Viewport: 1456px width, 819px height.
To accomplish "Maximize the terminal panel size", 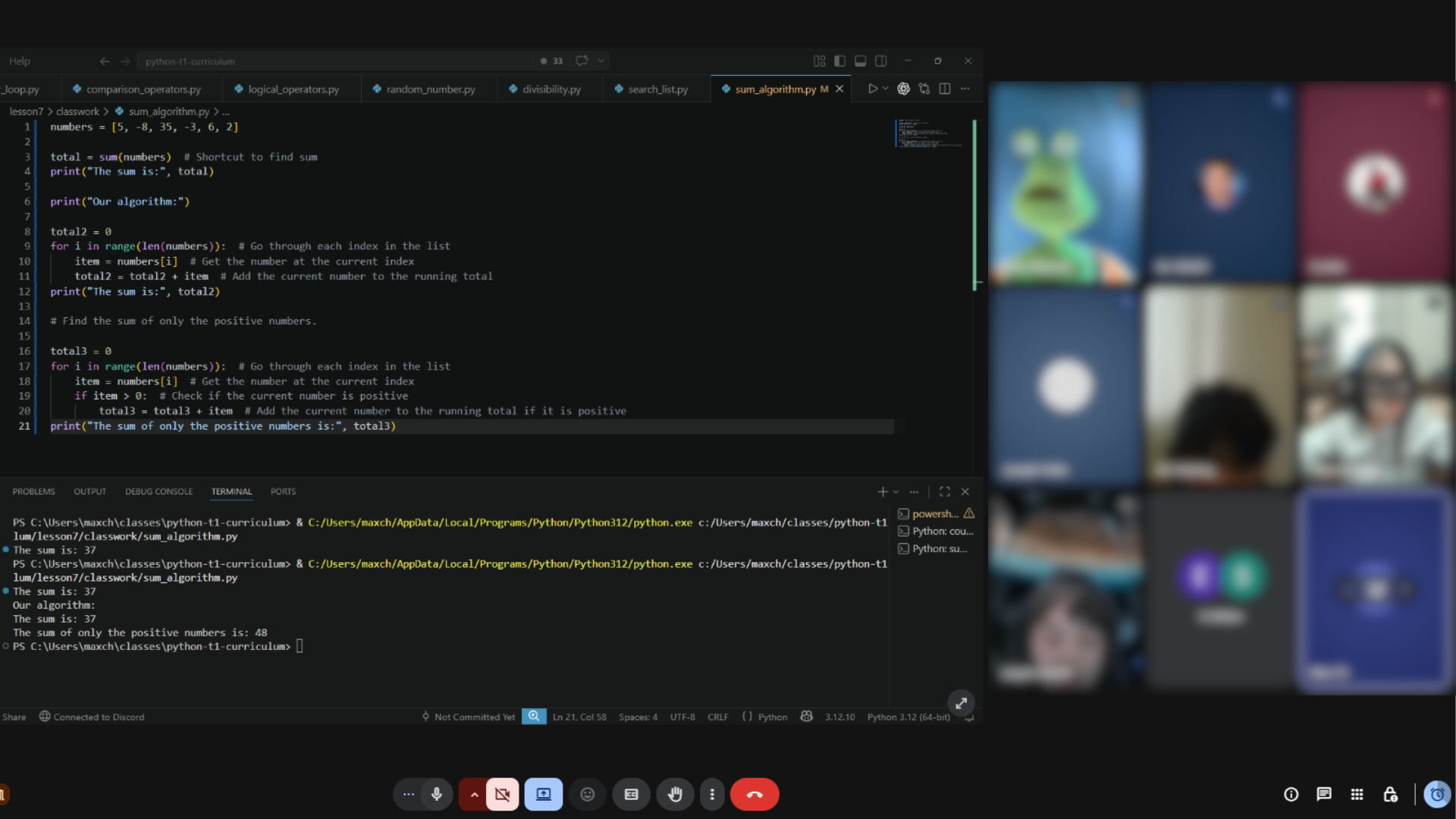I will click(x=944, y=491).
